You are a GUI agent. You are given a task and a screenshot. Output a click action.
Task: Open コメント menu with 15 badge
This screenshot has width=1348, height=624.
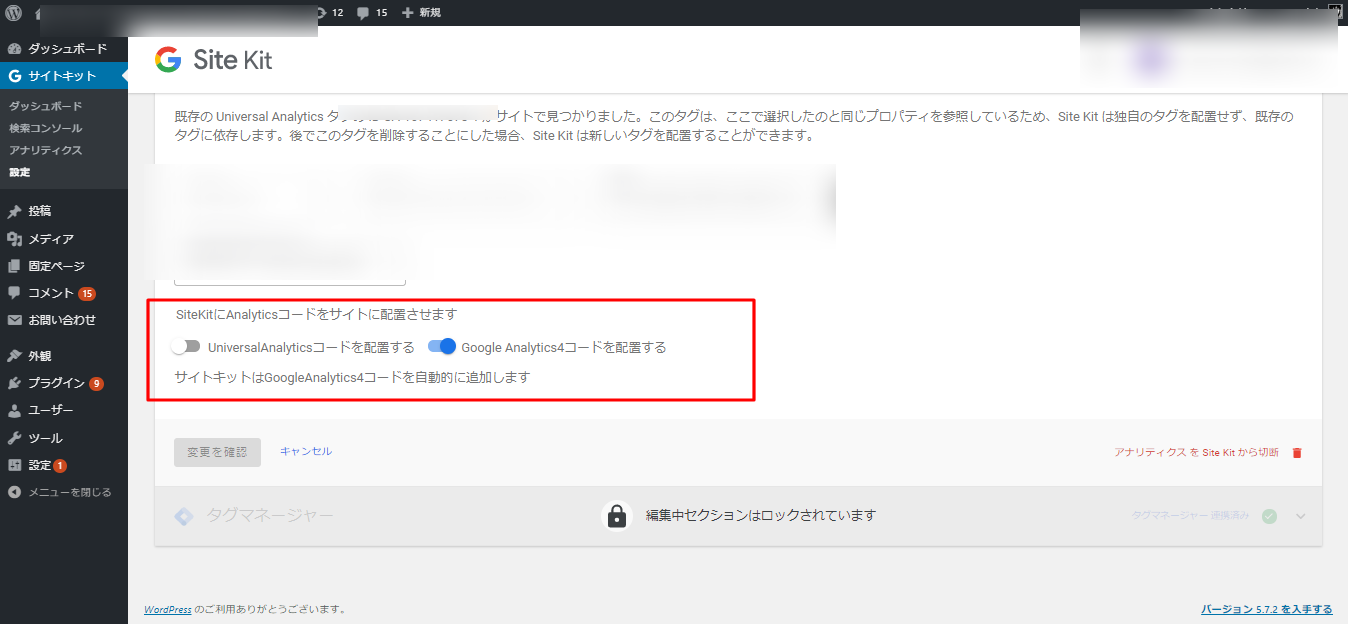[64, 293]
